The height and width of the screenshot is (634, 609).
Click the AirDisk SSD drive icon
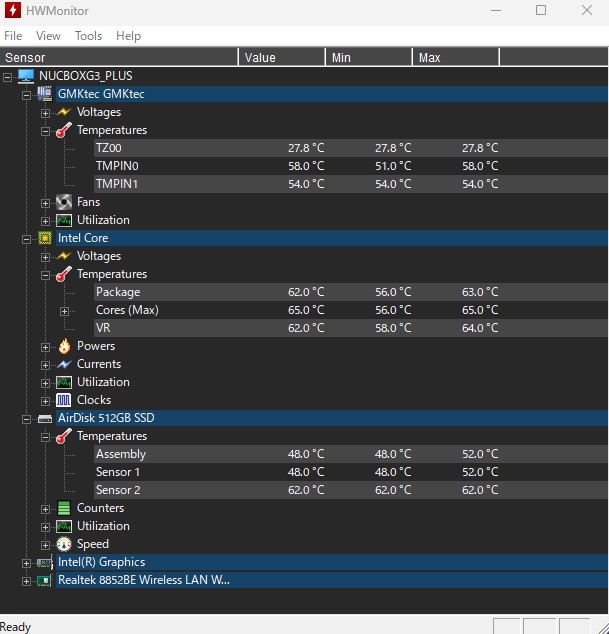45,418
